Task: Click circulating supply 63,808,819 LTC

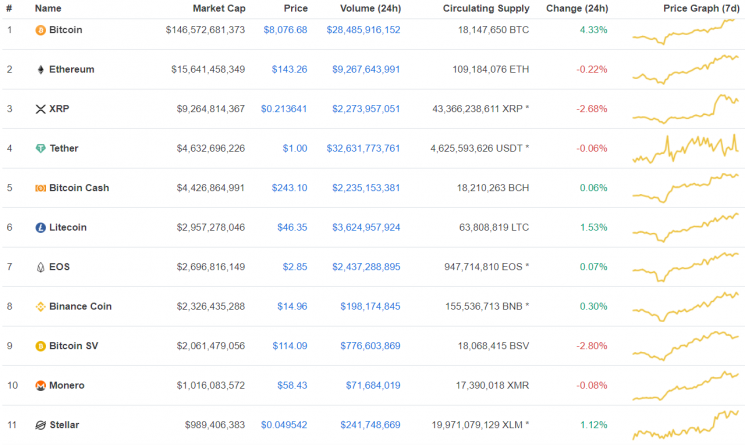Action: (494, 227)
